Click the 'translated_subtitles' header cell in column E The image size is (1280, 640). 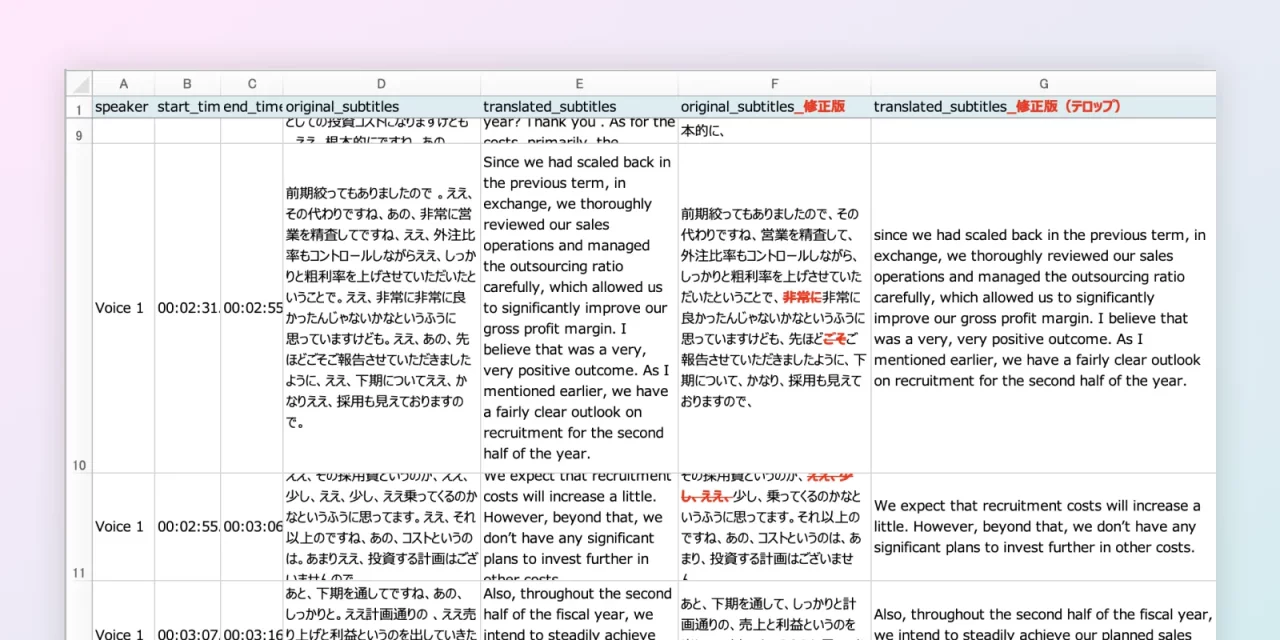[x=579, y=107]
